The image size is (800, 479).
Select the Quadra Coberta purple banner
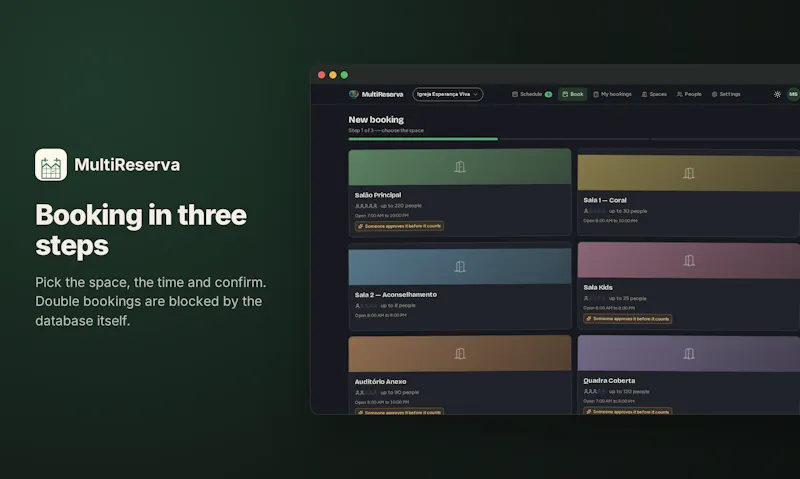pos(689,353)
